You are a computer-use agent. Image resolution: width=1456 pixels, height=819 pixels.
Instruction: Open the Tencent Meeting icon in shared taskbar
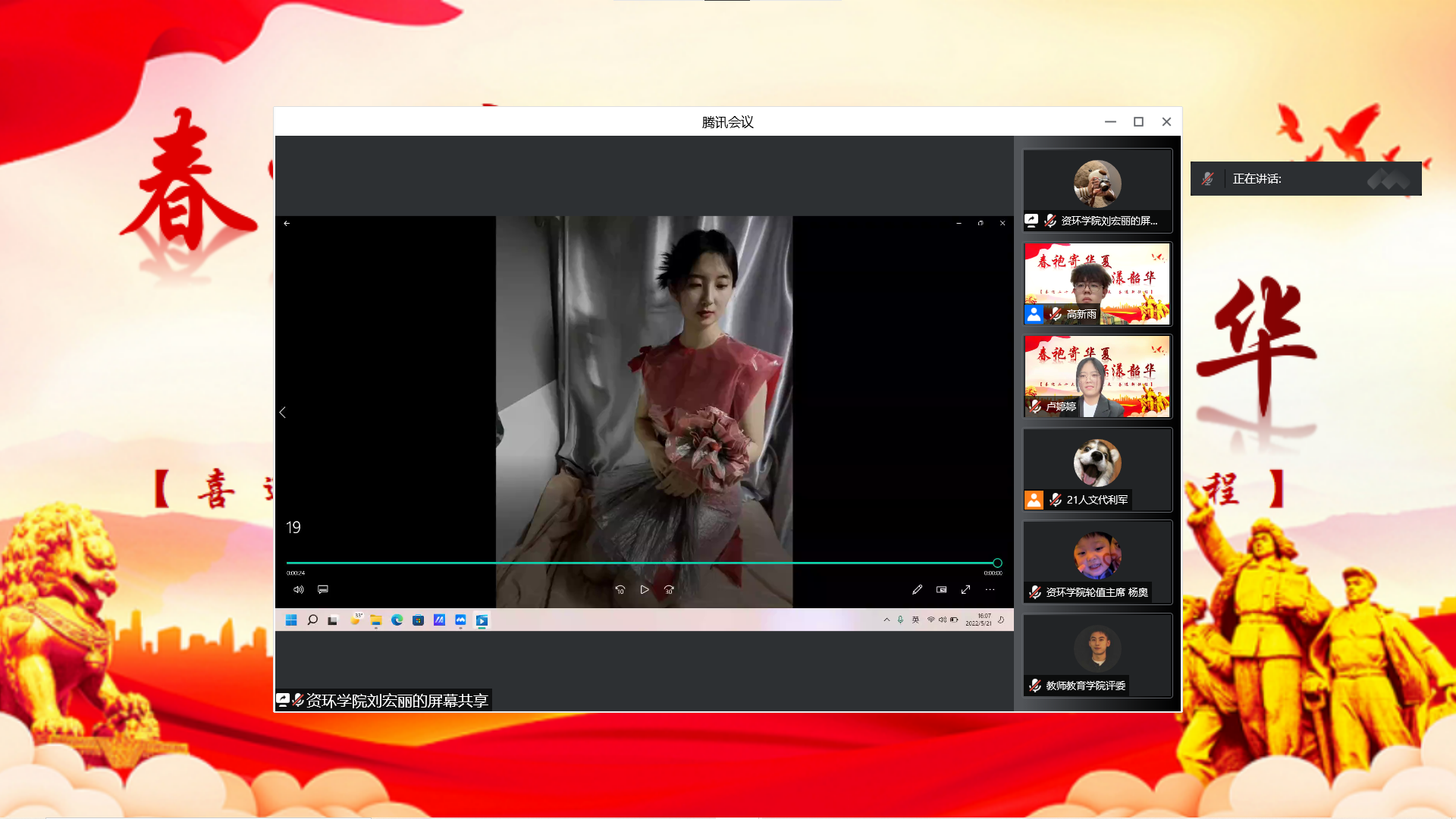tap(460, 620)
